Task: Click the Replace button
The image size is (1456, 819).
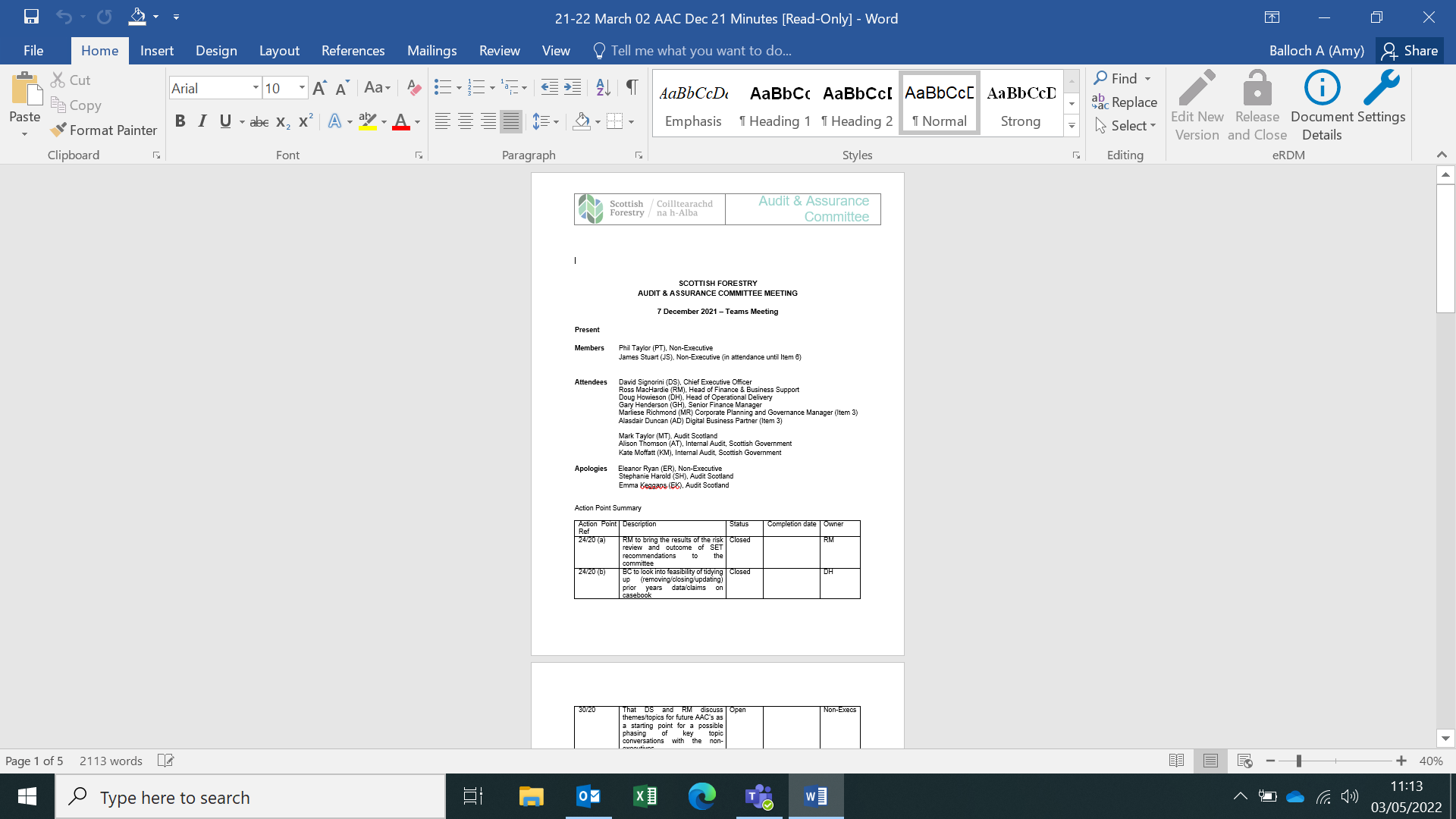Action: pyautogui.click(x=1125, y=102)
